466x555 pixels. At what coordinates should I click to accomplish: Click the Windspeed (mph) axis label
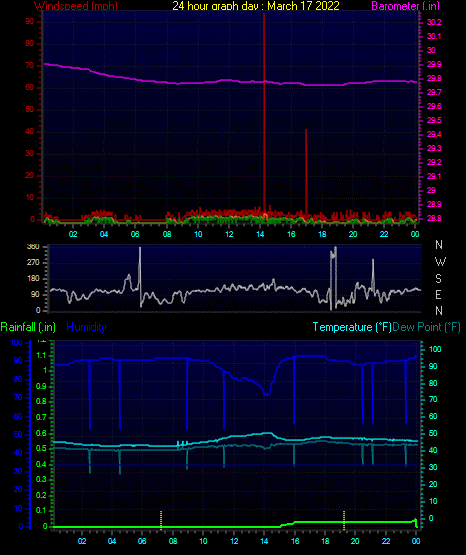click(x=76, y=6)
